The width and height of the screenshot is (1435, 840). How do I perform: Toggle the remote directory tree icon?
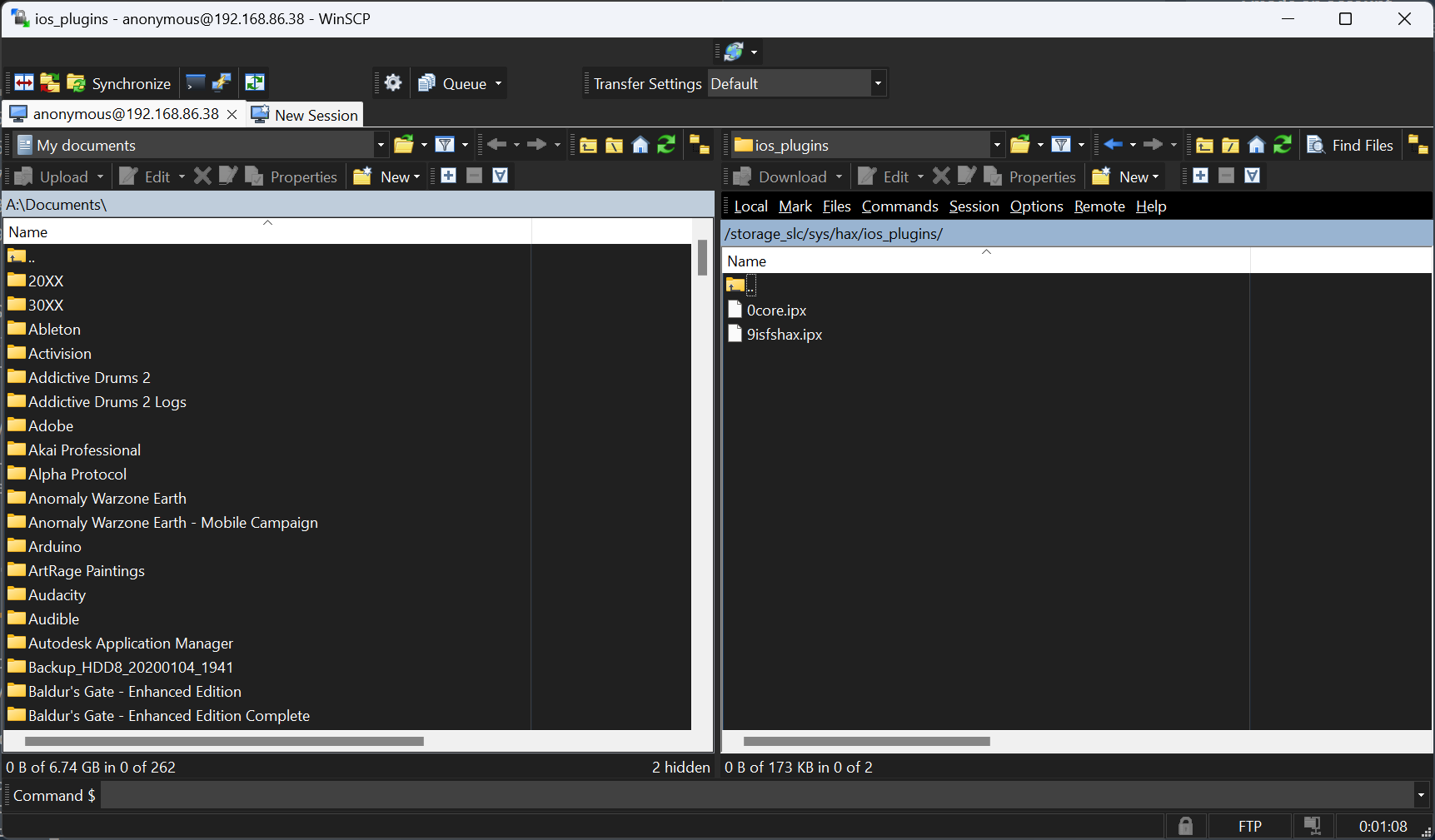click(x=1418, y=145)
